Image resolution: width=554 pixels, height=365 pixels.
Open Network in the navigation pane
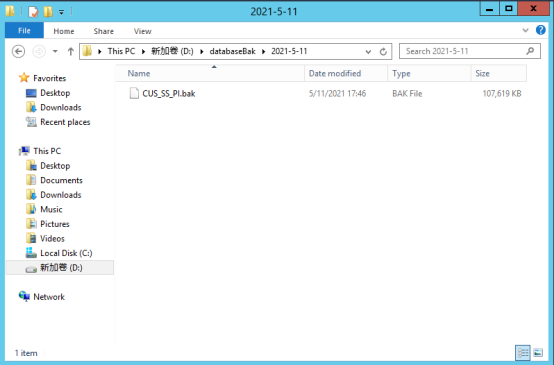point(49,297)
